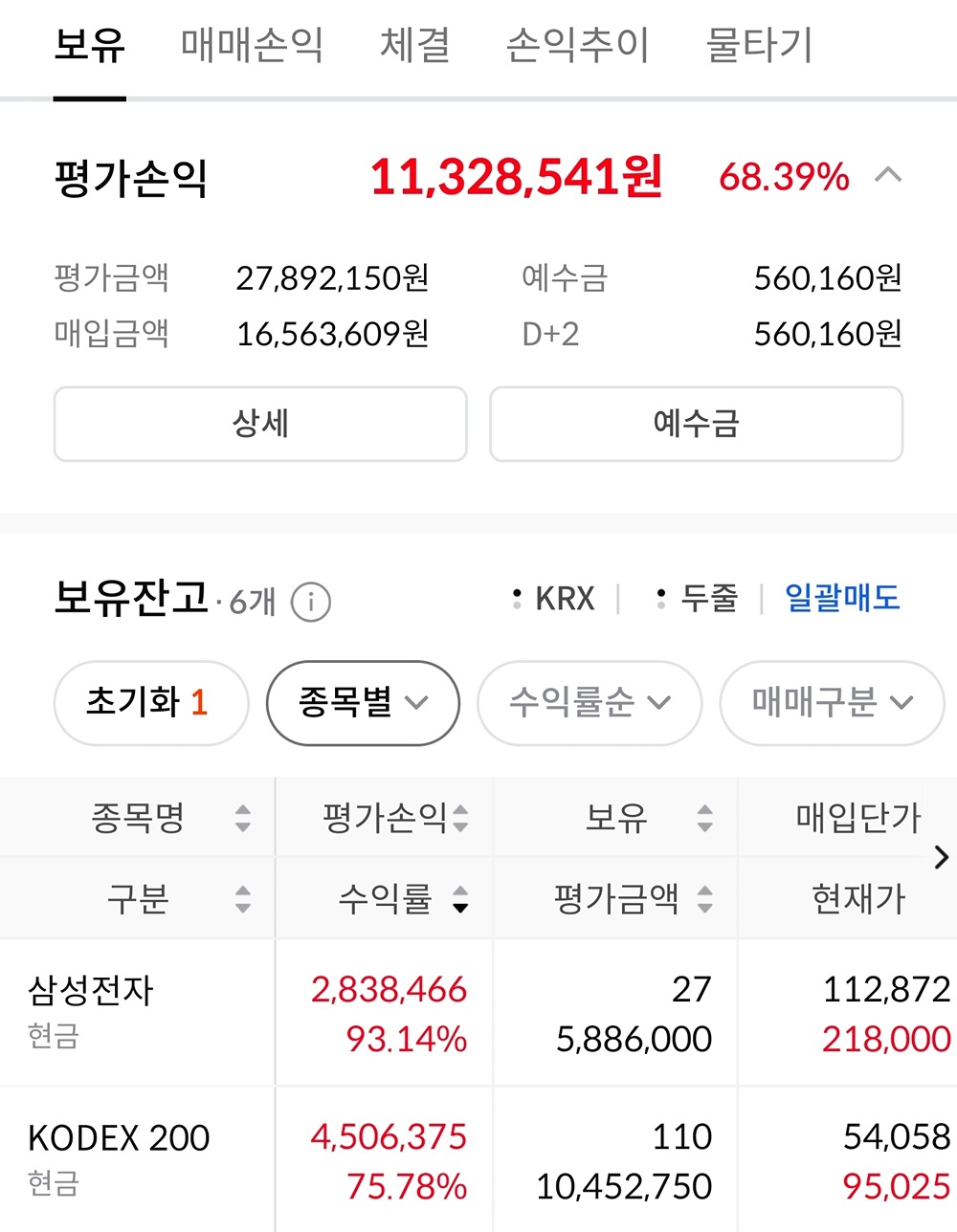Sort by the 평가금액 sort arrows
This screenshot has width=957, height=1232.
[705, 899]
